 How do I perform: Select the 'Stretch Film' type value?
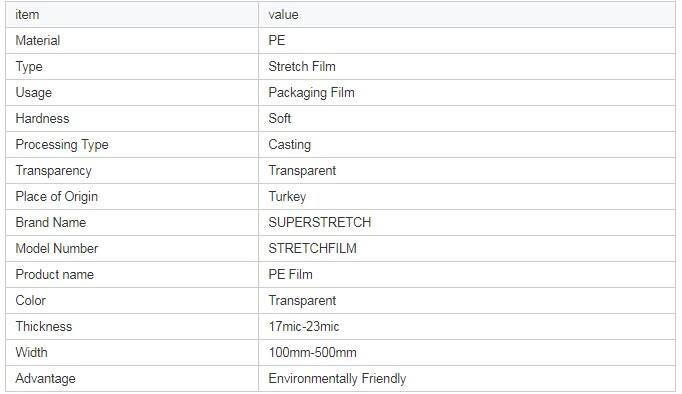[302, 67]
